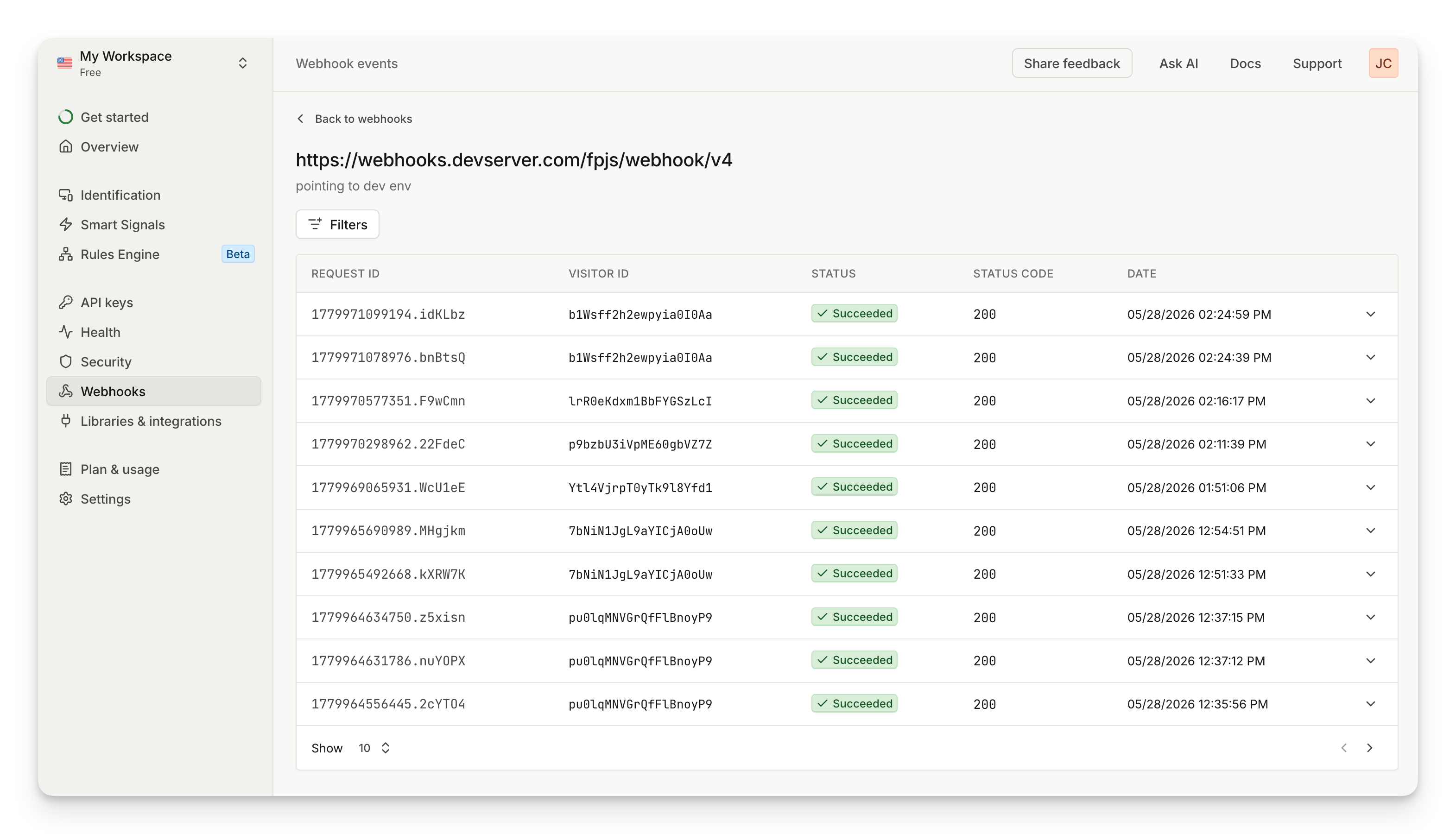Viewport: 1456px width, 834px height.
Task: Expand the event row 1779970577351.F9wCmn
Action: [1371, 401]
